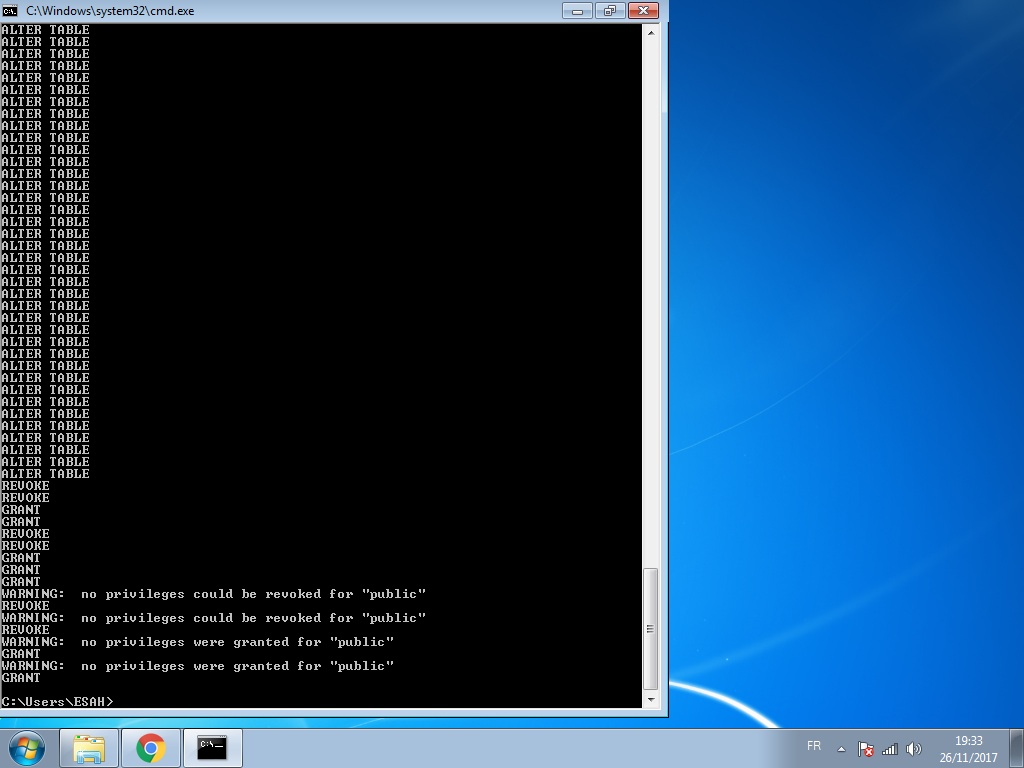Close the Command Prompt window
The width and height of the screenshot is (1024, 768).
[x=643, y=11]
